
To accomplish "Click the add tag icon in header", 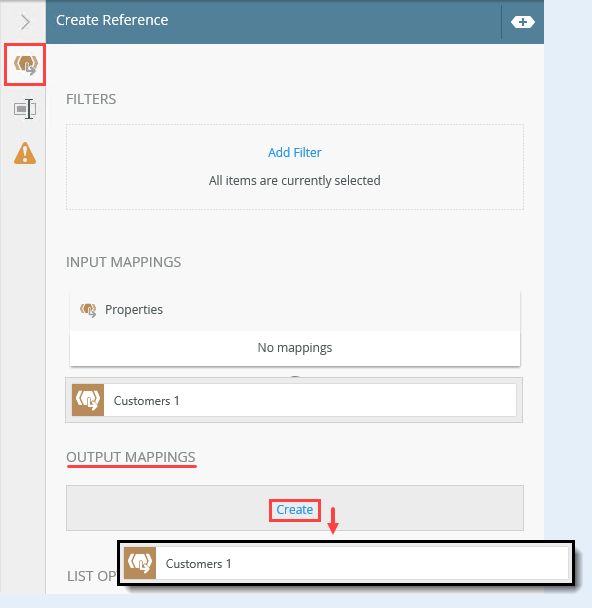I will [523, 22].
